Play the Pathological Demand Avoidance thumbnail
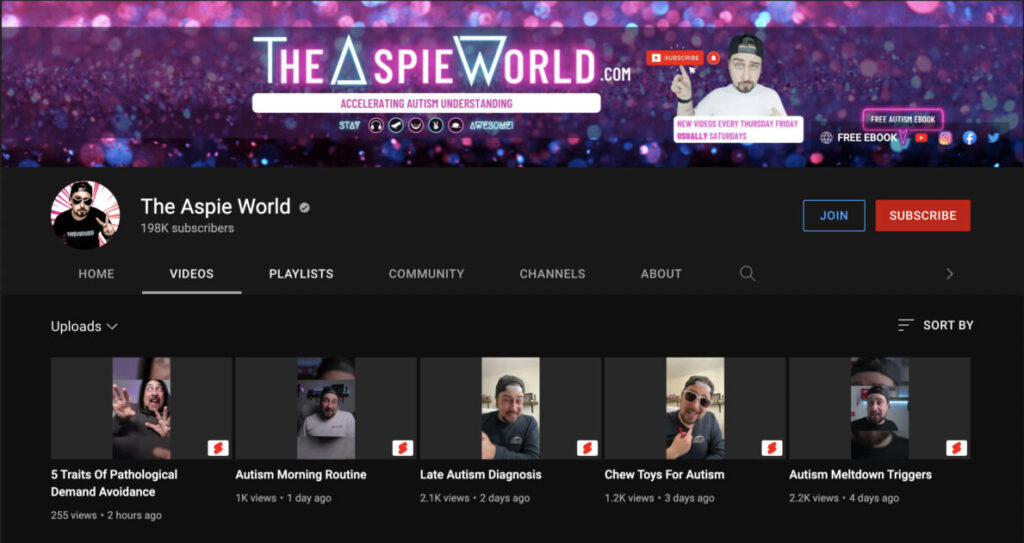 [x=142, y=408]
